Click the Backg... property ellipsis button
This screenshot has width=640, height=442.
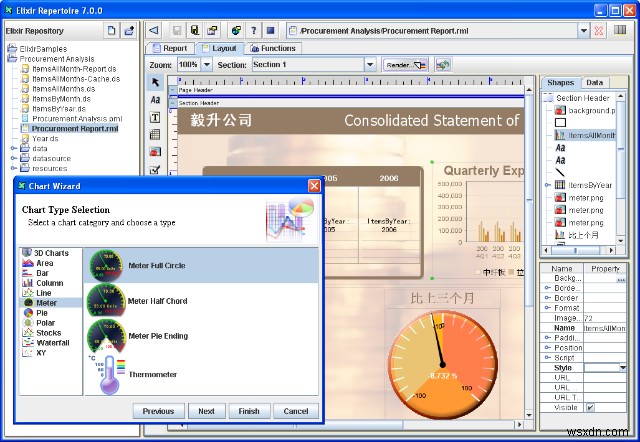click(x=621, y=280)
